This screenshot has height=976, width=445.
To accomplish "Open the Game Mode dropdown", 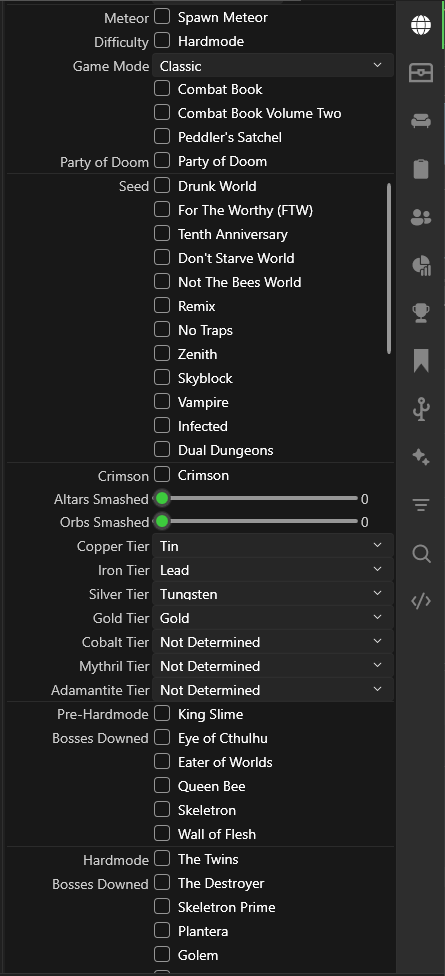I will tap(273, 65).
